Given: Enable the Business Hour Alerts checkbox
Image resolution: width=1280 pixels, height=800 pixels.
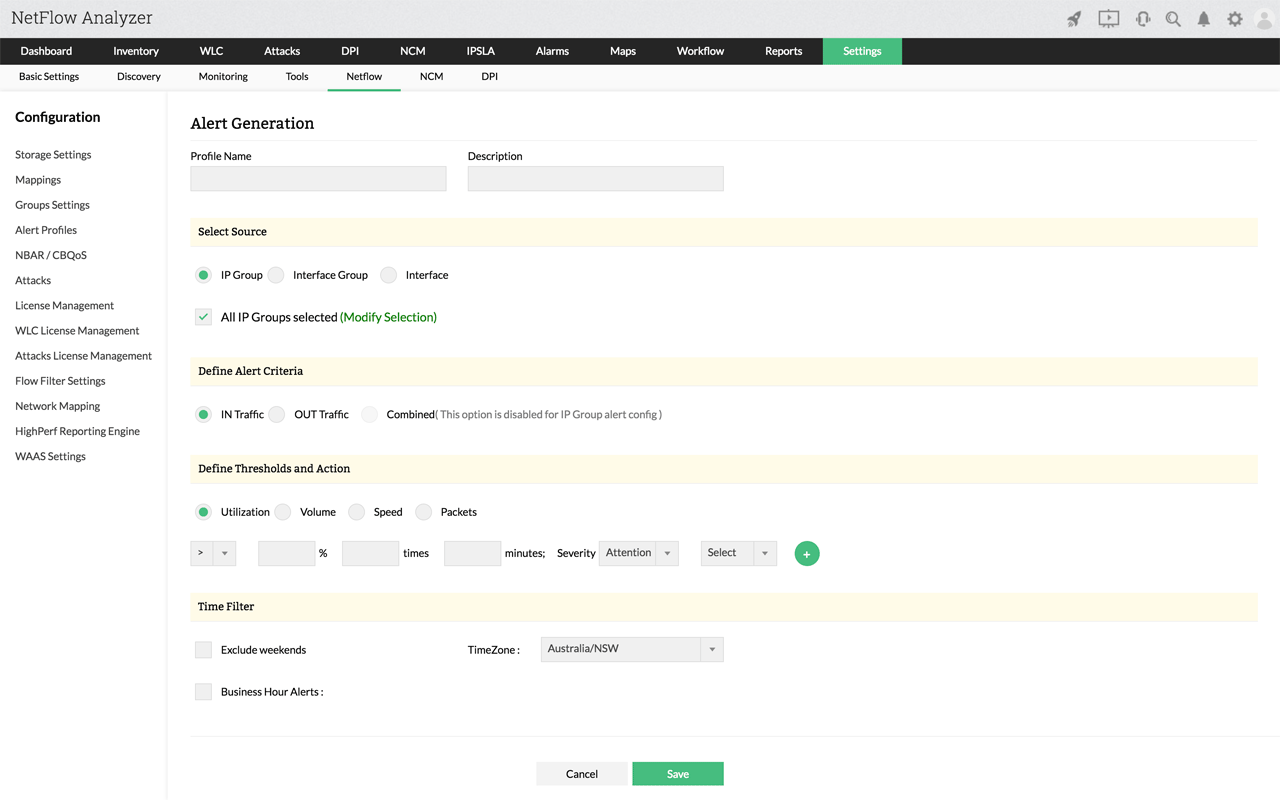Looking at the screenshot, I should tap(203, 692).
